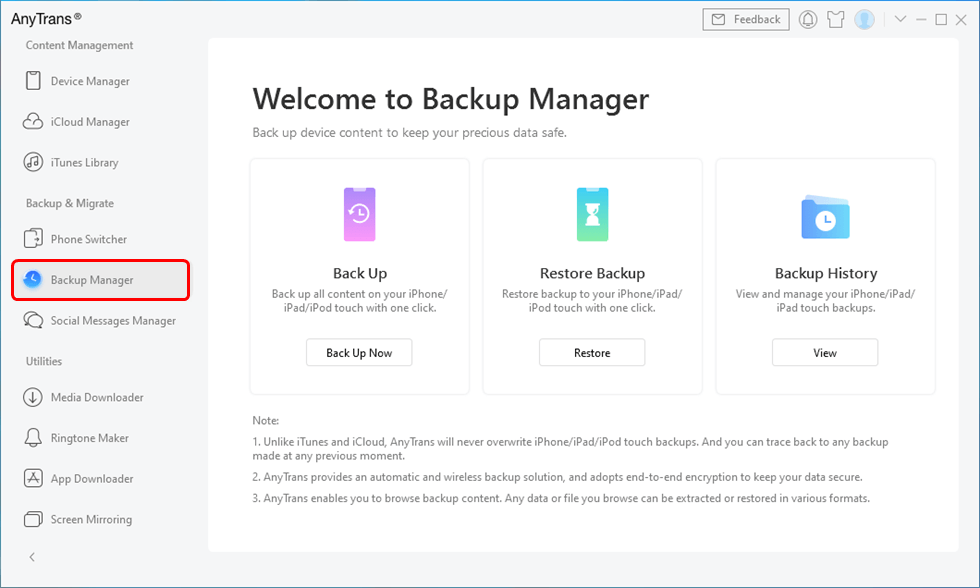Click the purple Back Up phone illustration
This screenshot has width=980, height=588.
[x=359, y=214]
